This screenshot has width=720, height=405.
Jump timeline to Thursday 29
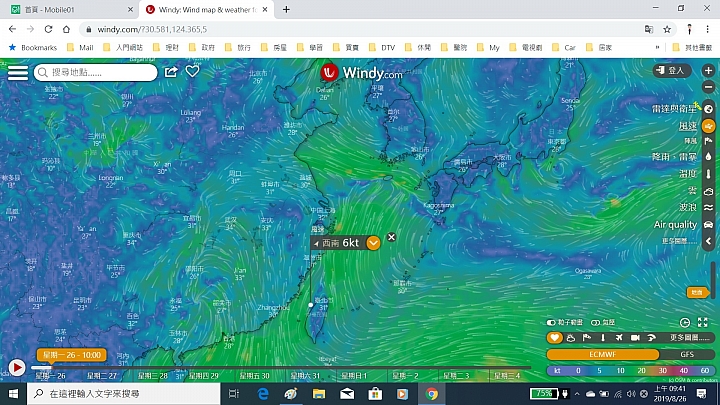(203, 376)
